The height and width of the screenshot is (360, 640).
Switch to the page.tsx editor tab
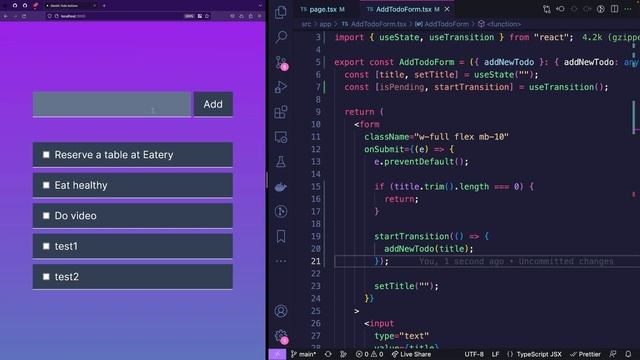click(x=322, y=9)
